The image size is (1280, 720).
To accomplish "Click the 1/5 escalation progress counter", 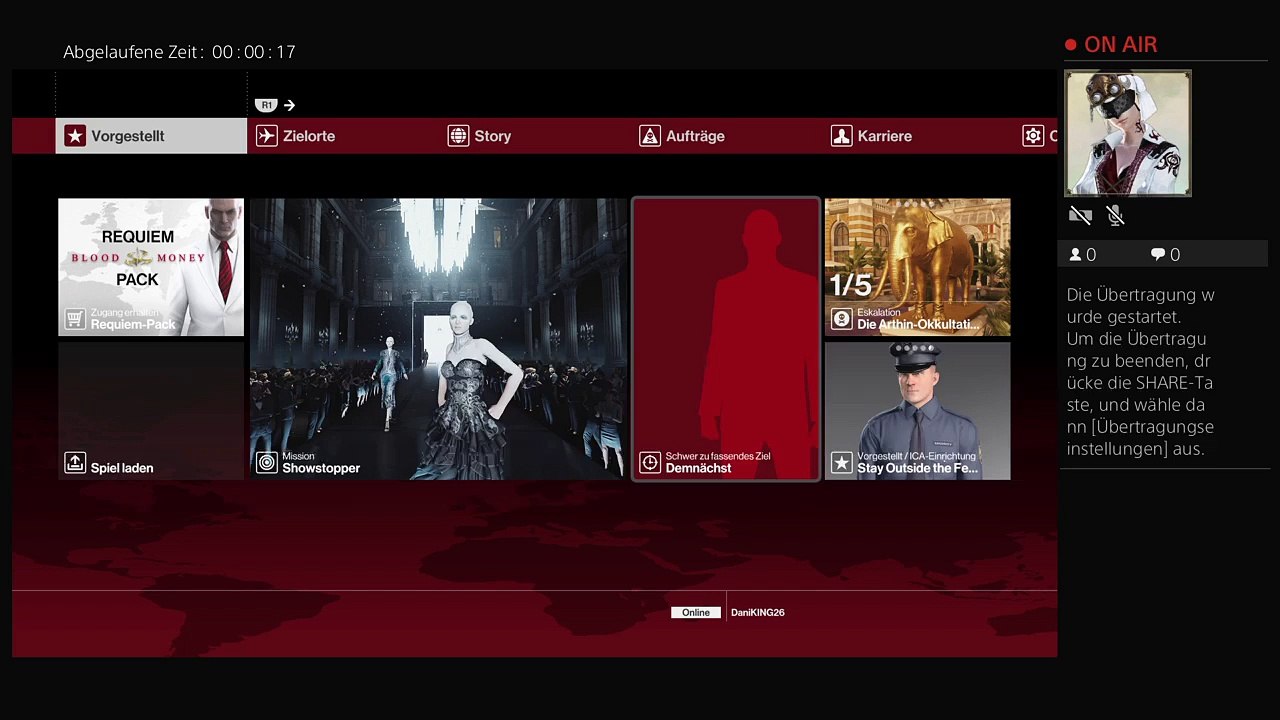I will click(x=851, y=286).
